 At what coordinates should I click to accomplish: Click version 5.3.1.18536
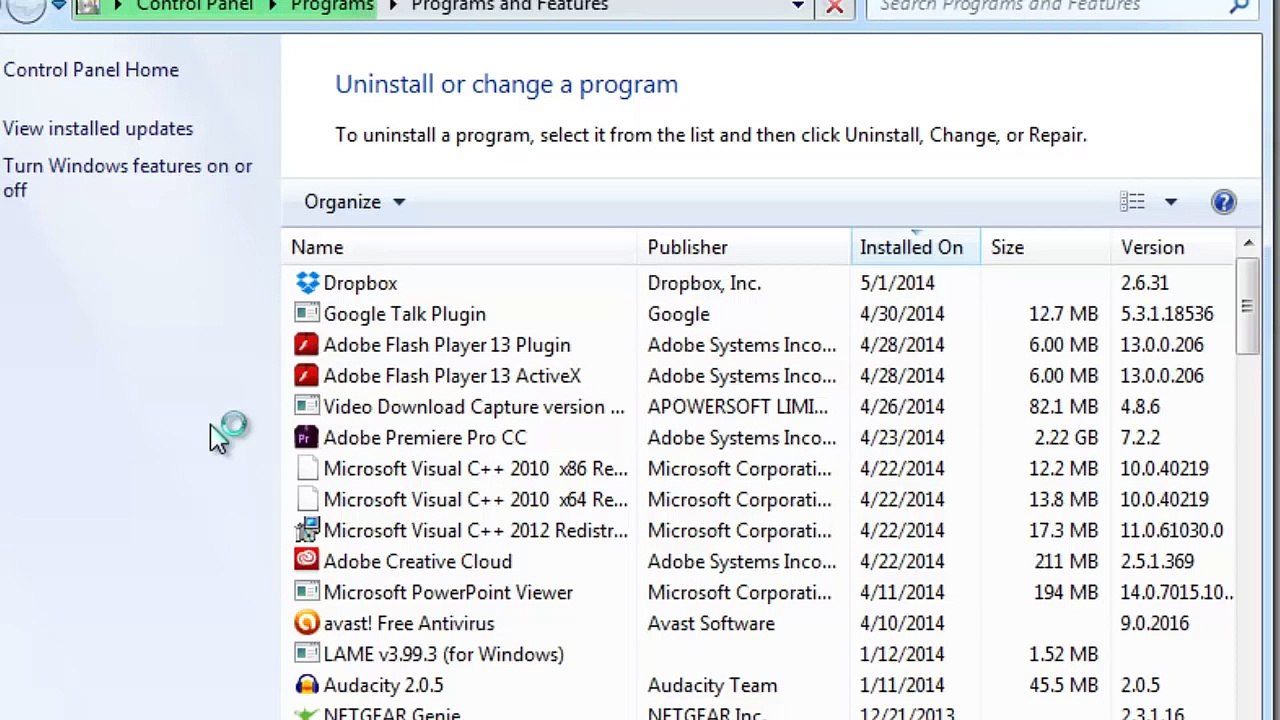(x=1167, y=314)
